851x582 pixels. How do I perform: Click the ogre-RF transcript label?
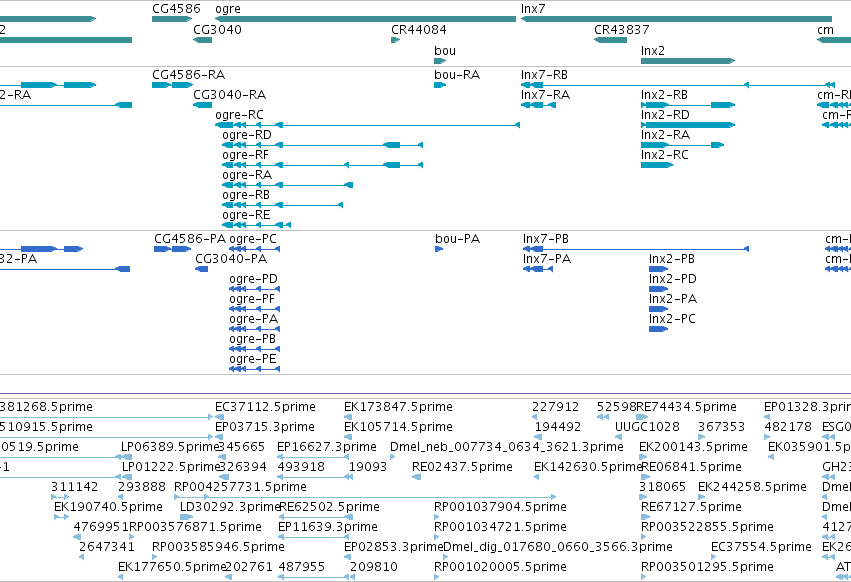245,155
